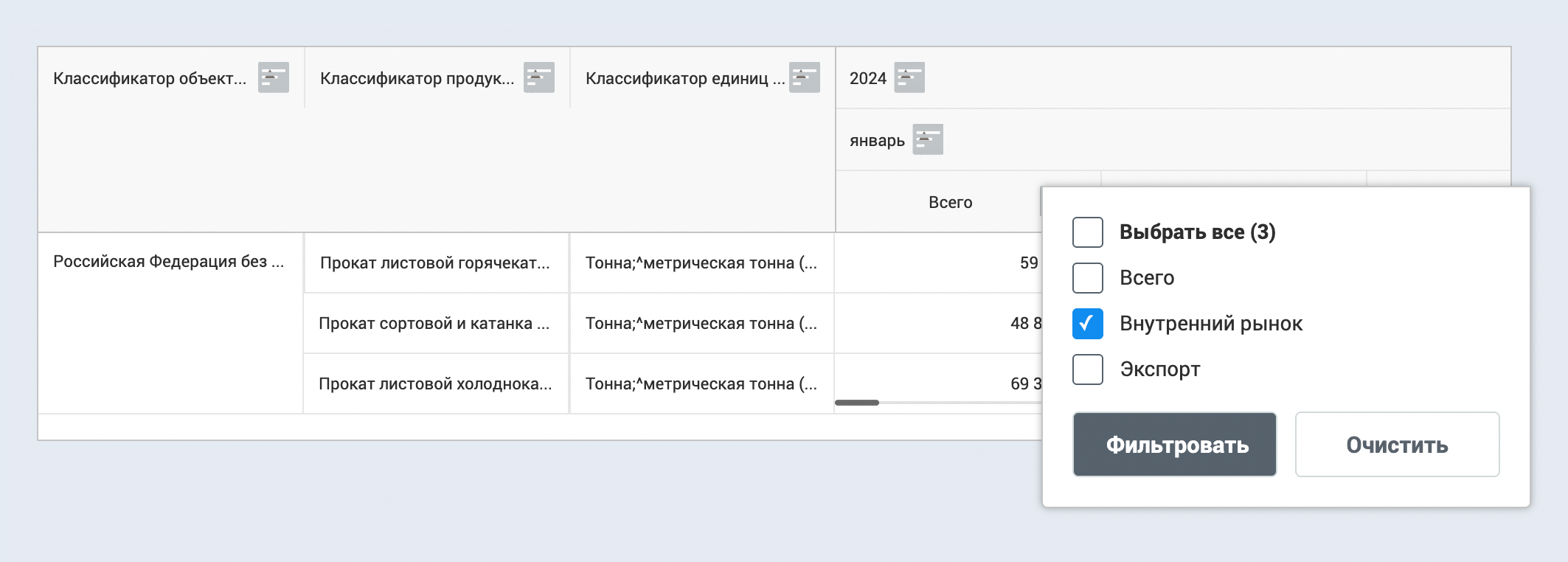
Task: Check the Экспорт option
Action: pos(1087,370)
